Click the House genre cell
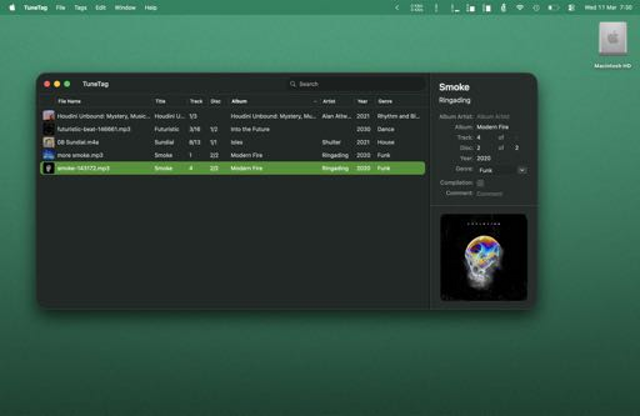The height and width of the screenshot is (416, 640). click(386, 142)
